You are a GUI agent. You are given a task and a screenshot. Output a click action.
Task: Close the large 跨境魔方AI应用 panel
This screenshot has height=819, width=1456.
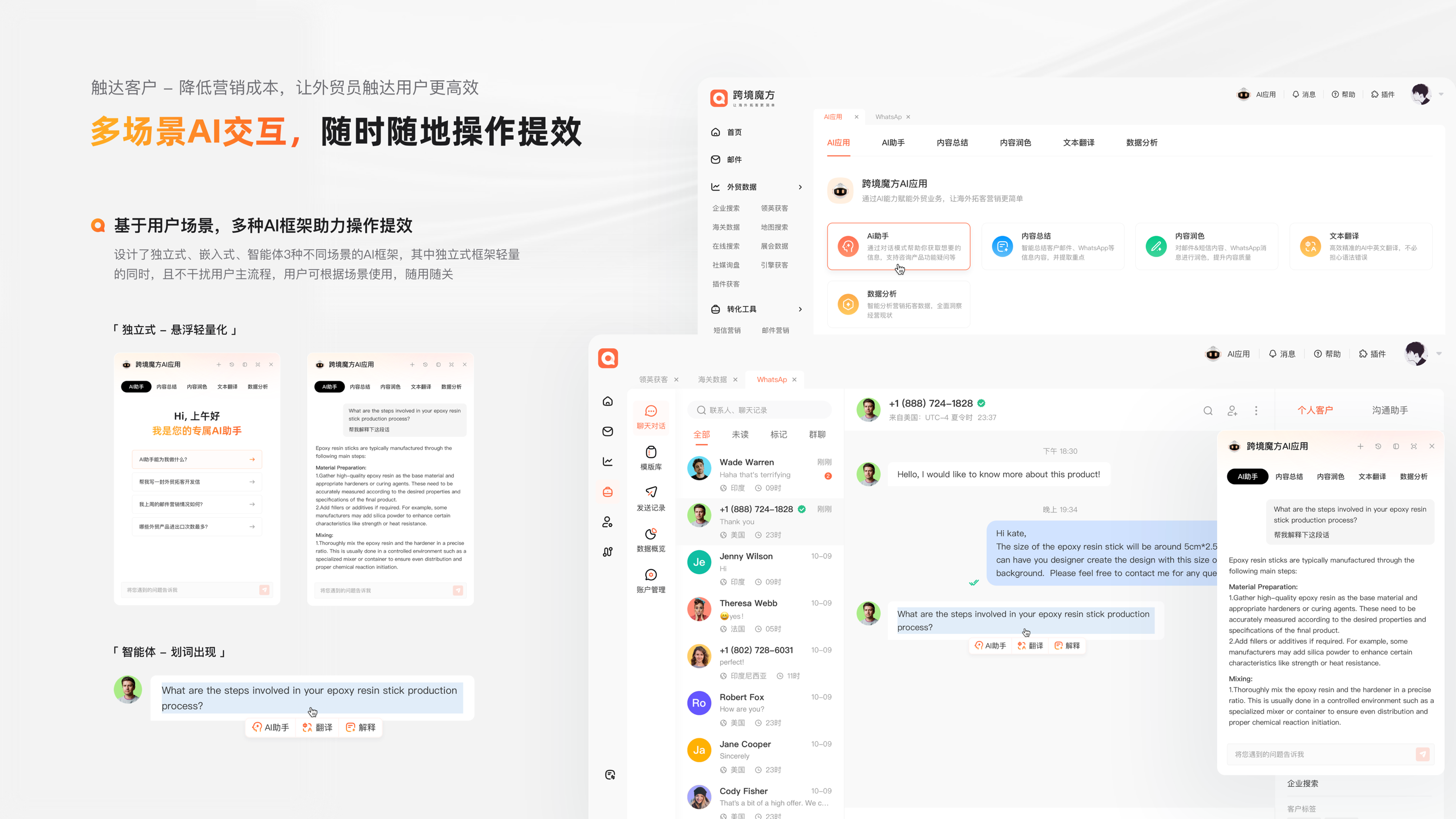[1432, 447]
